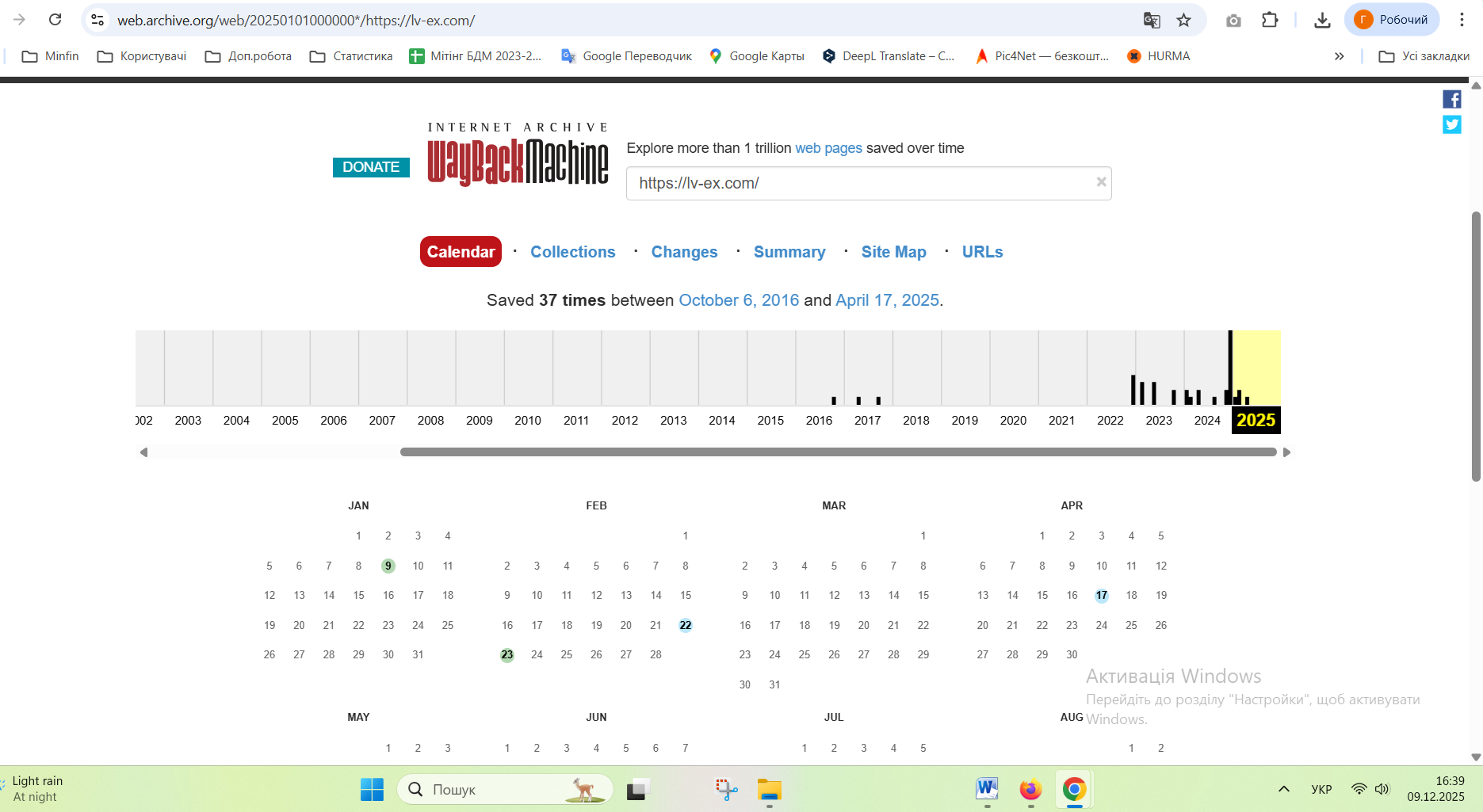Open the Доп.робота bookmark folder
The image size is (1483, 812).
[x=248, y=56]
